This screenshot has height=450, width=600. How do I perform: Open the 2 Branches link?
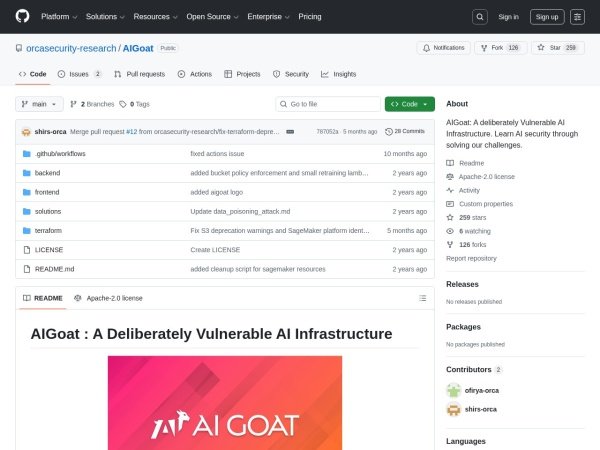[x=92, y=104]
